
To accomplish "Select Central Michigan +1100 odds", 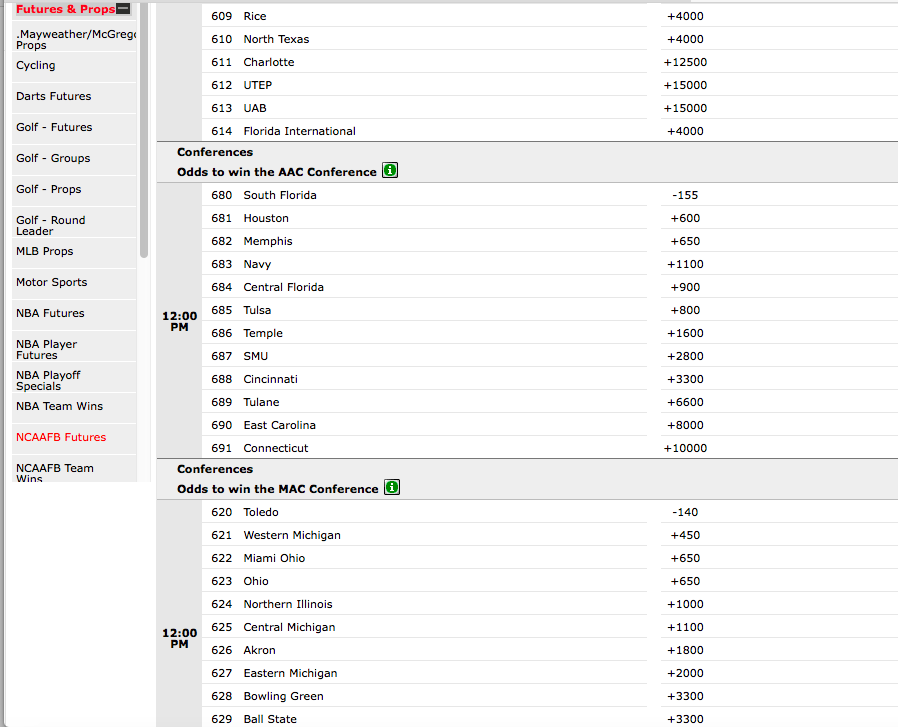I will pos(685,627).
